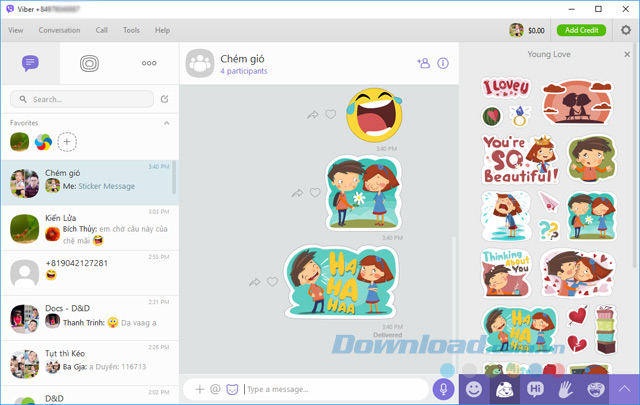Click the @ mention icon
Viewport: 640px width, 405px height.
215,389
